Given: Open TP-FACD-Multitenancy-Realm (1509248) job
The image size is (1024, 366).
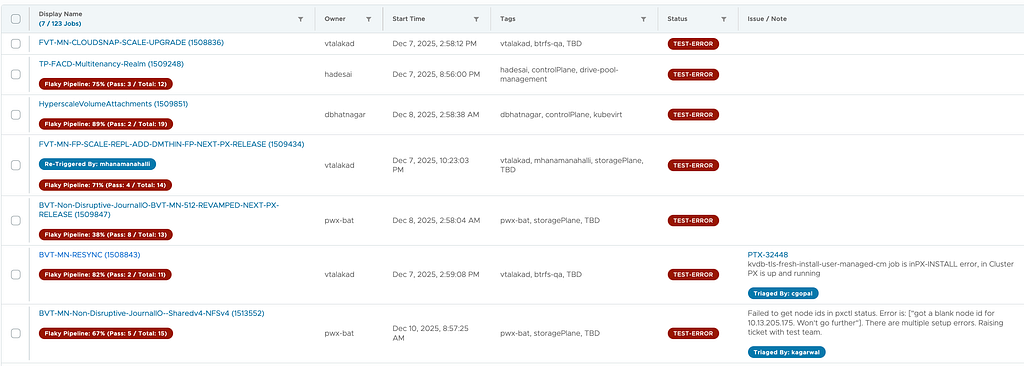Looking at the screenshot, I should pos(111,64).
